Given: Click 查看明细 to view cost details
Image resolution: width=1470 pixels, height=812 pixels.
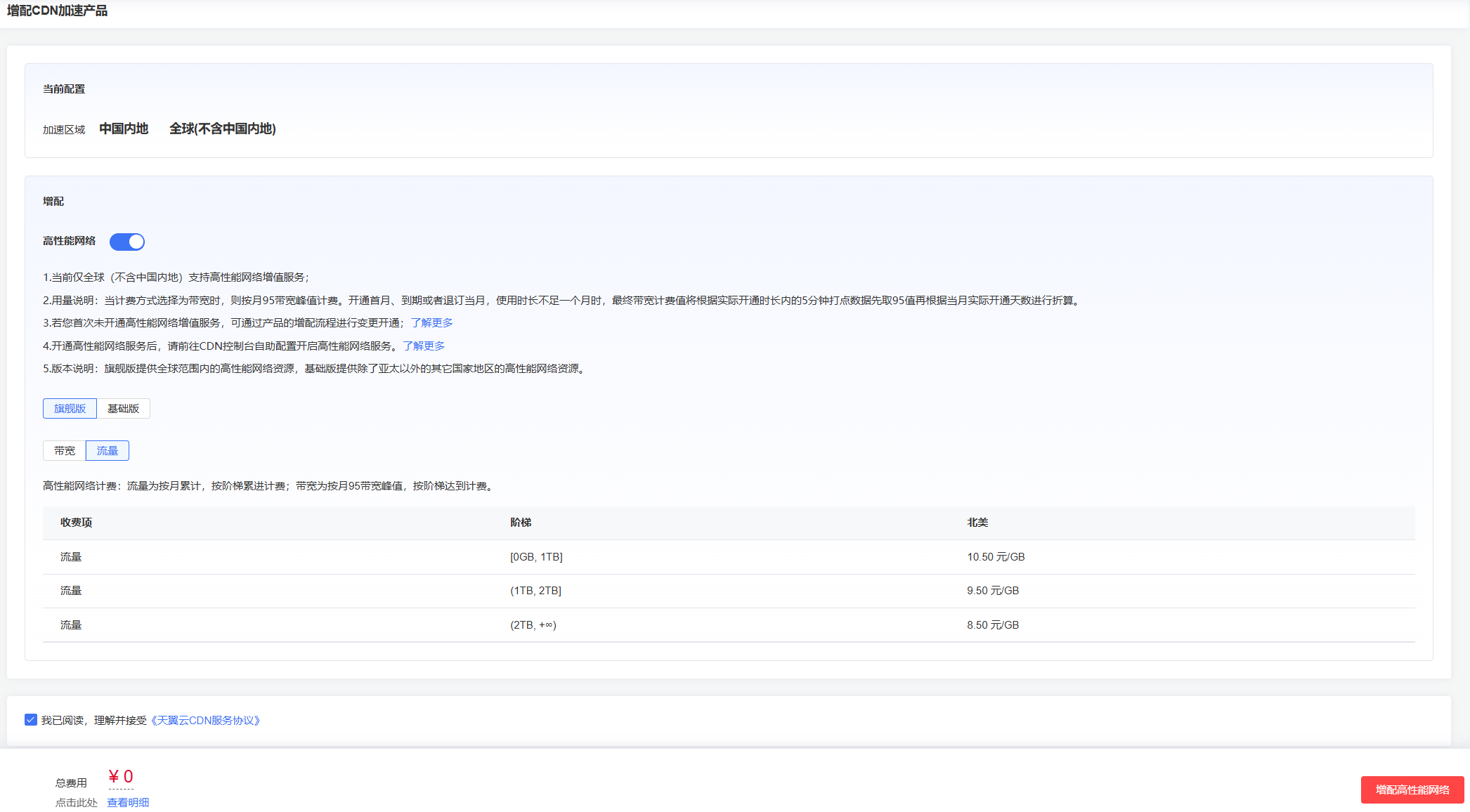Looking at the screenshot, I should [128, 803].
